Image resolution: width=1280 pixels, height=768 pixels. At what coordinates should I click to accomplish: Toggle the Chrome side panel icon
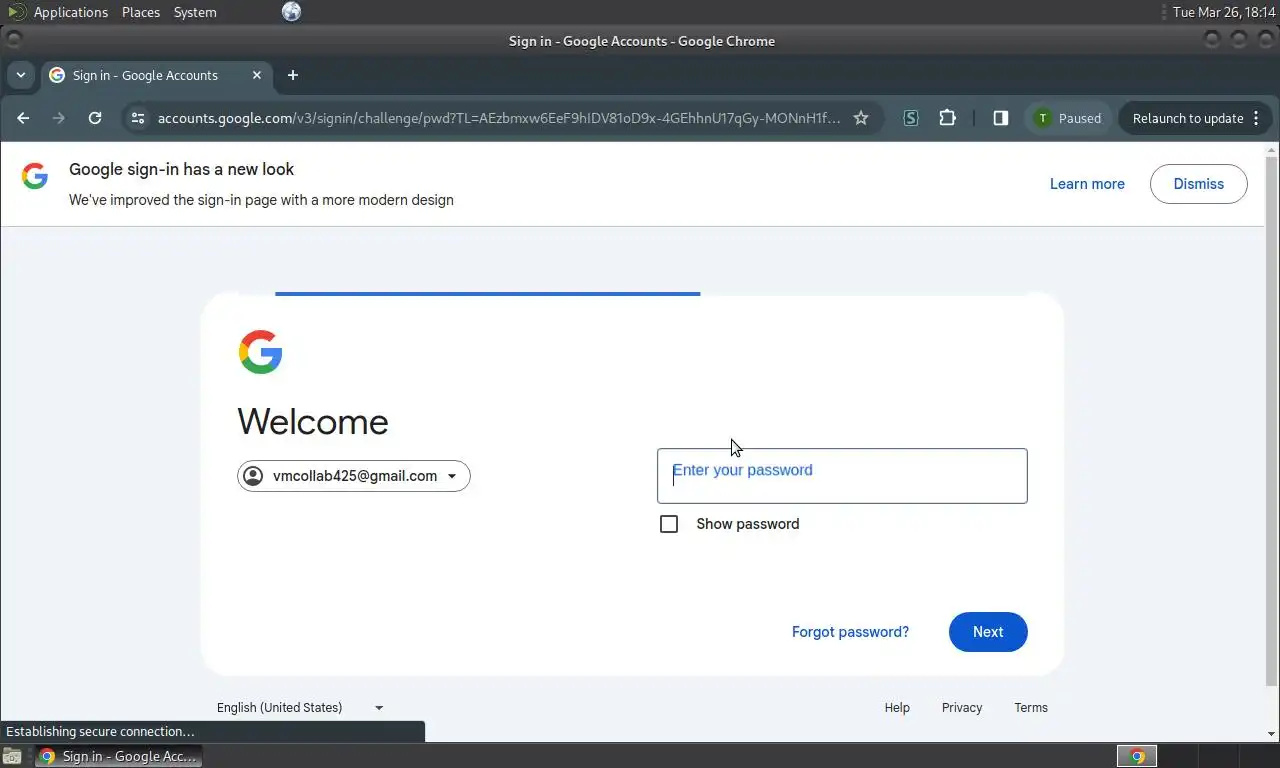pyautogui.click(x=1000, y=118)
